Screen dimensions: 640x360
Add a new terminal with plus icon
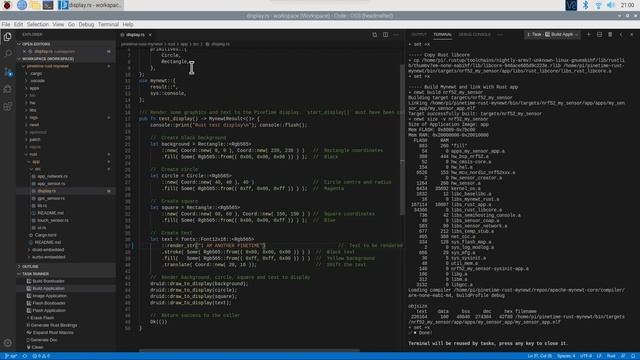click(589, 35)
